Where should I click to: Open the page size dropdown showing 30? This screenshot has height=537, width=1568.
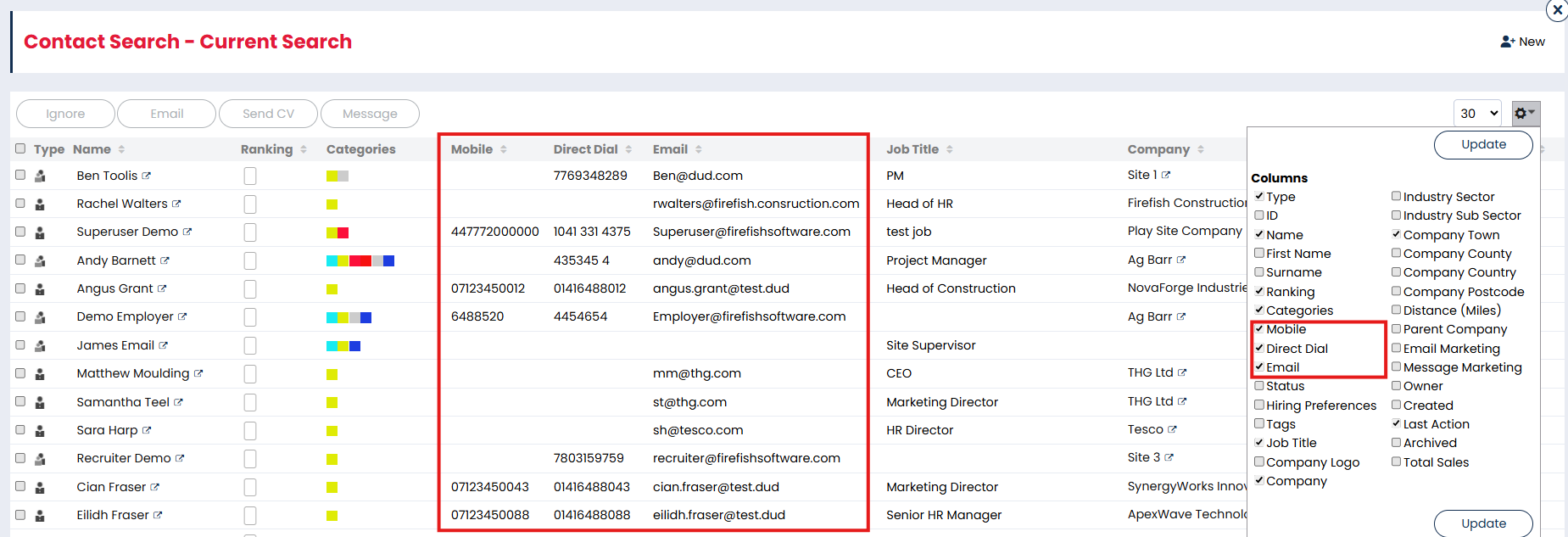point(1478,114)
